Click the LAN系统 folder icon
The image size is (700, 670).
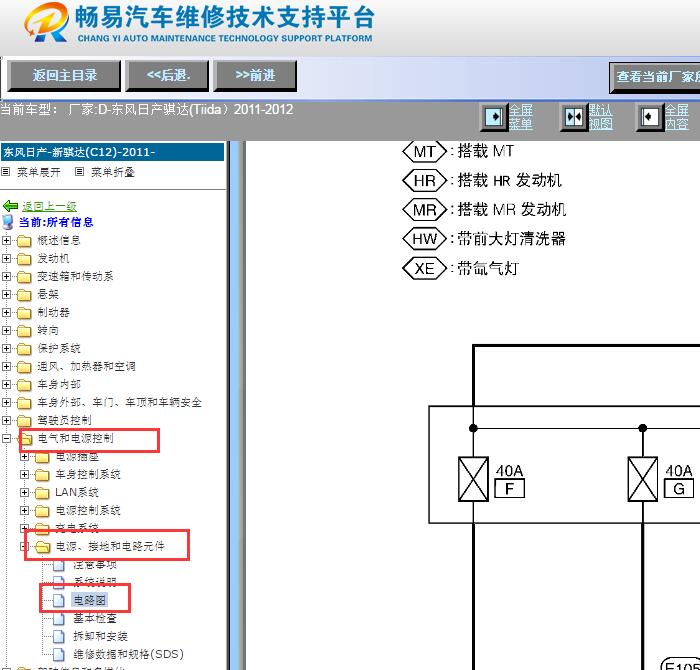[42, 493]
